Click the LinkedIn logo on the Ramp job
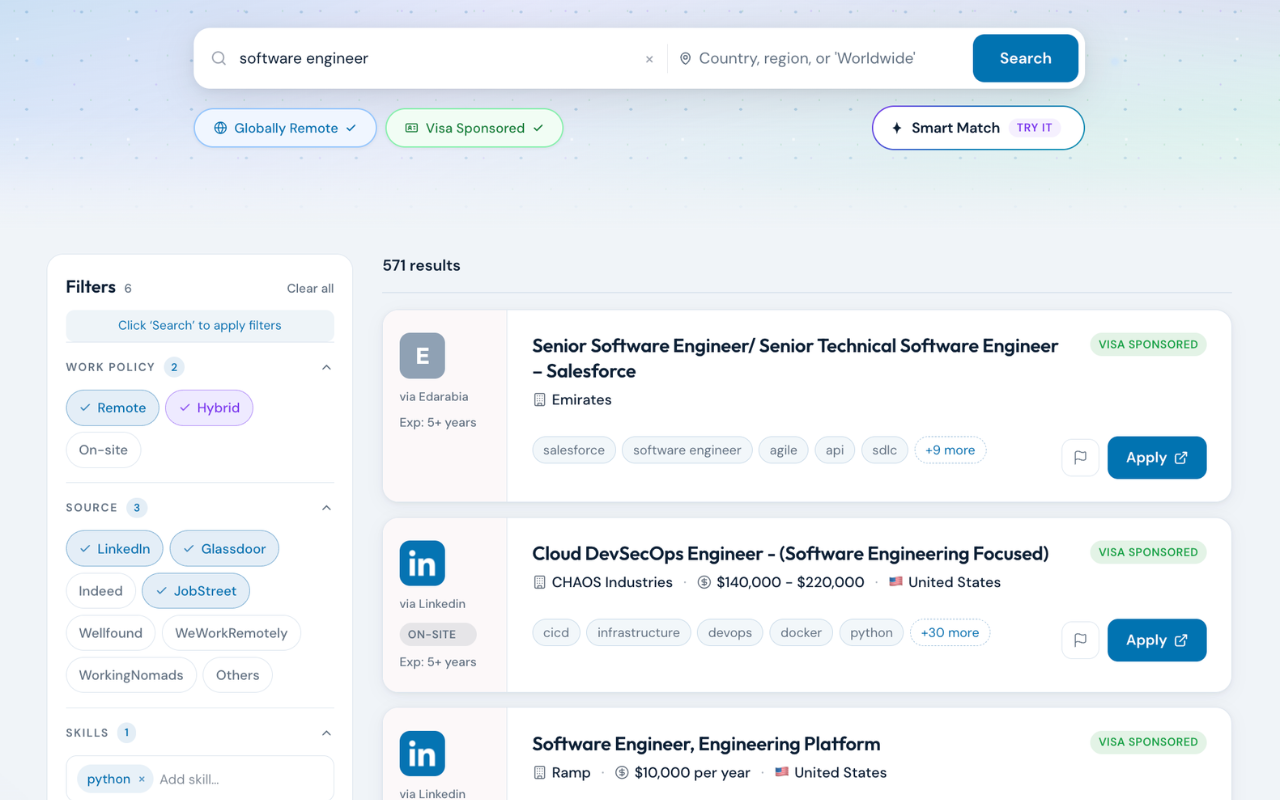This screenshot has width=1280, height=800. (x=422, y=753)
